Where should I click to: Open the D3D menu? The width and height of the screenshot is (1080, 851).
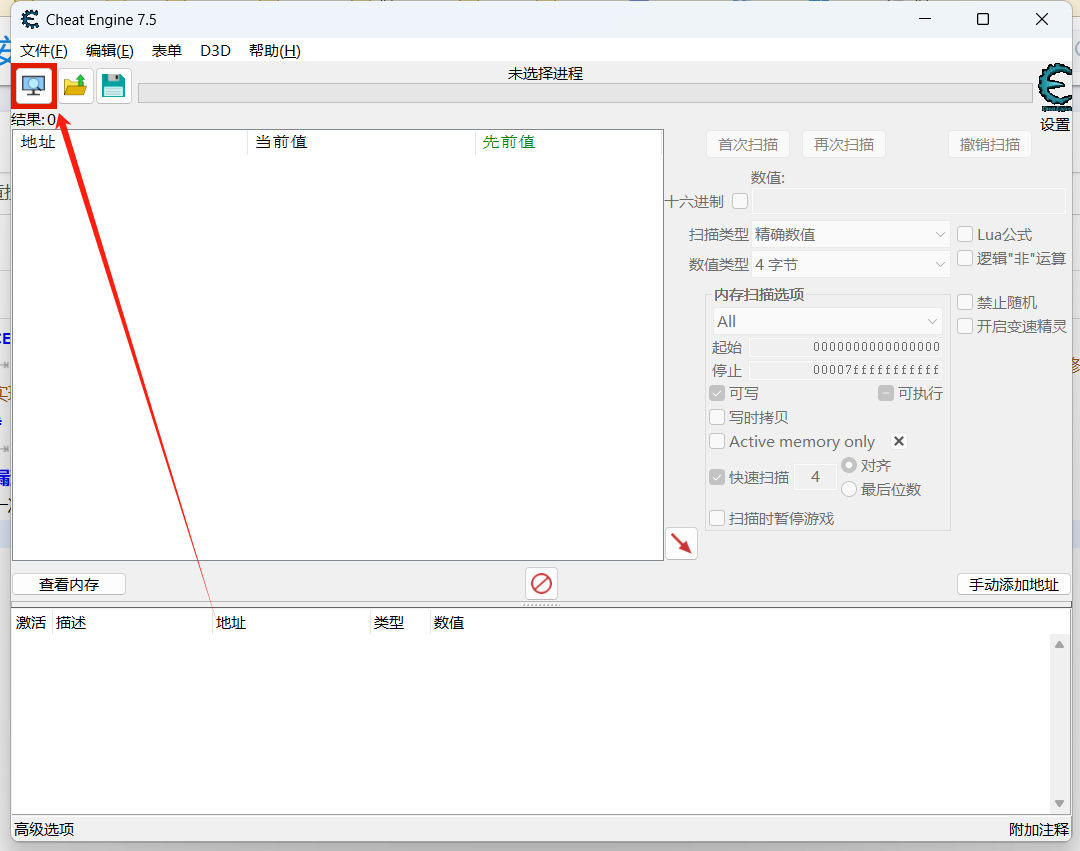click(216, 51)
